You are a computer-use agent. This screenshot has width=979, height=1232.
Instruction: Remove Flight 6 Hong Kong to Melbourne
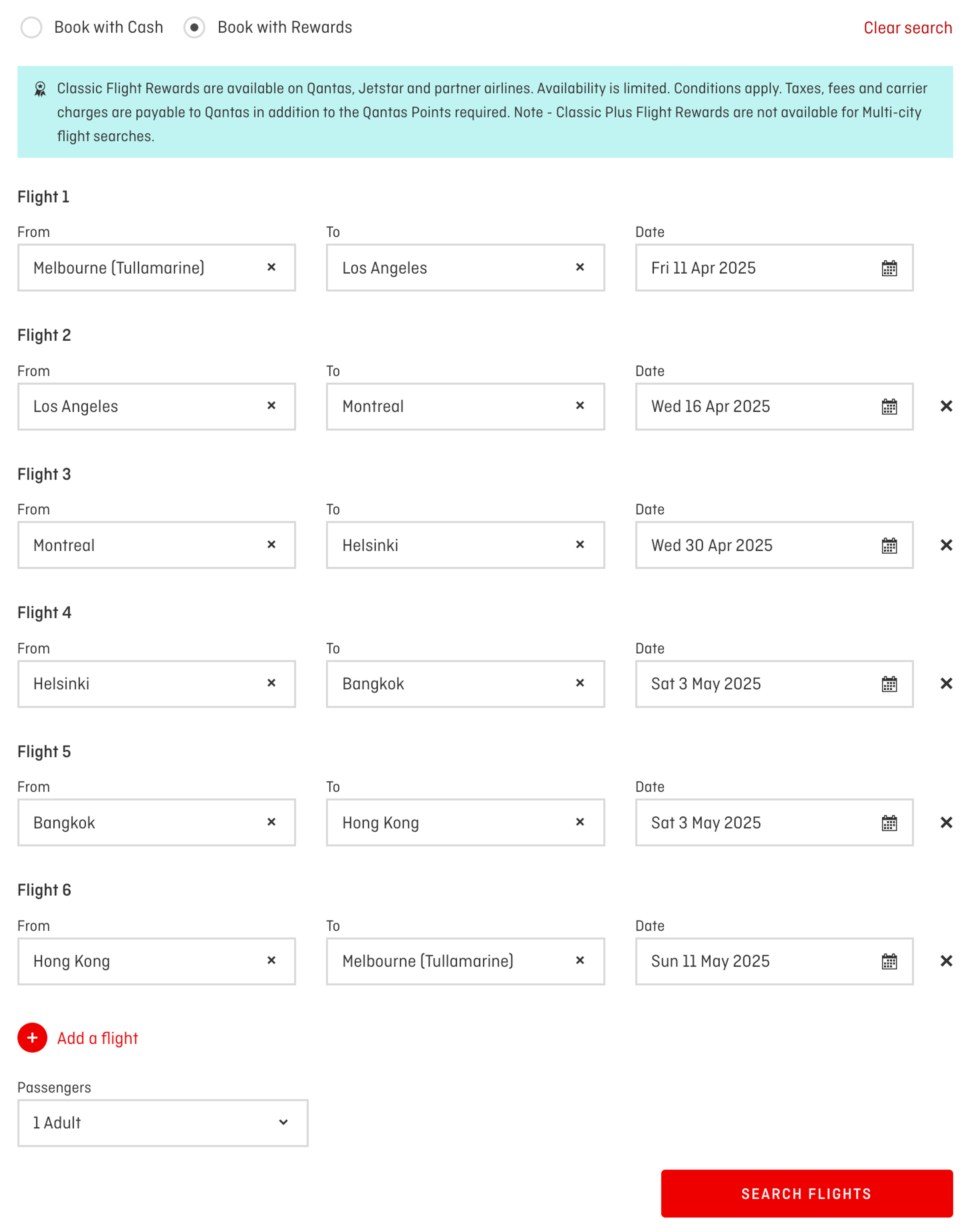point(946,961)
